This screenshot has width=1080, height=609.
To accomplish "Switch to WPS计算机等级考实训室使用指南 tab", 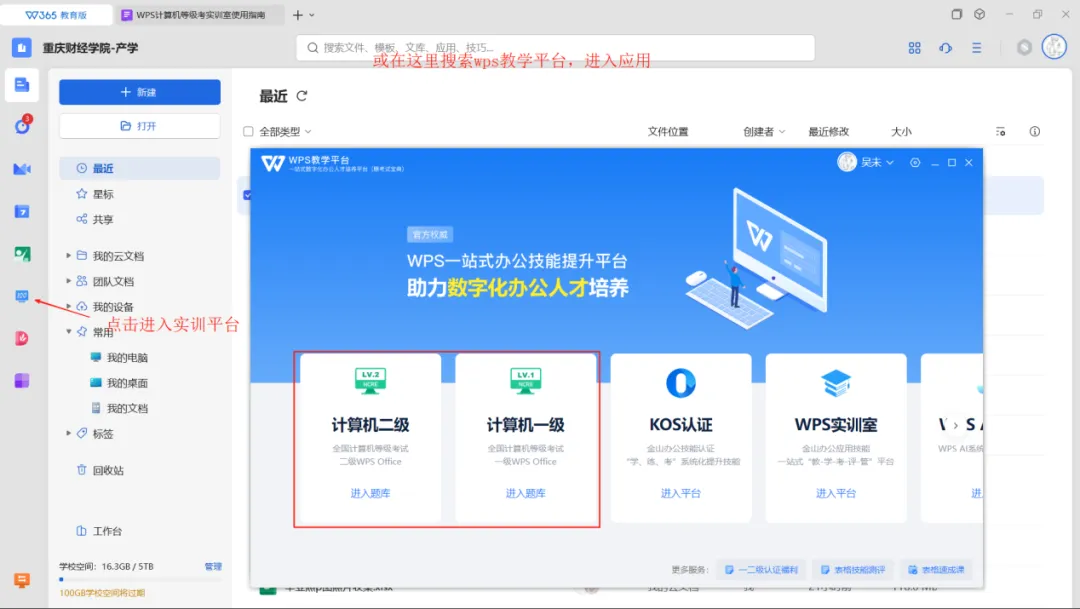I will point(200,14).
